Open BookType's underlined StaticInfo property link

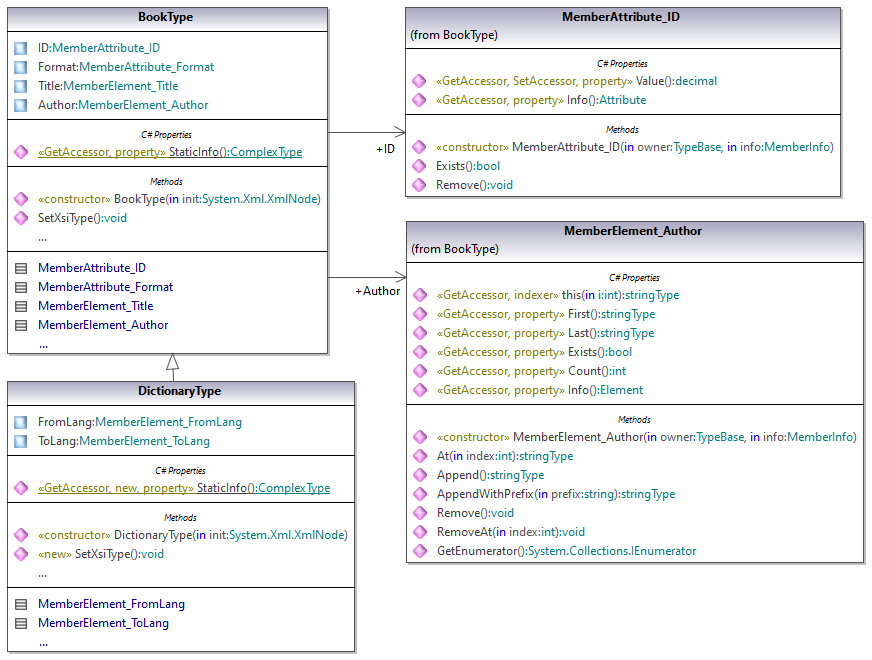coord(169,153)
